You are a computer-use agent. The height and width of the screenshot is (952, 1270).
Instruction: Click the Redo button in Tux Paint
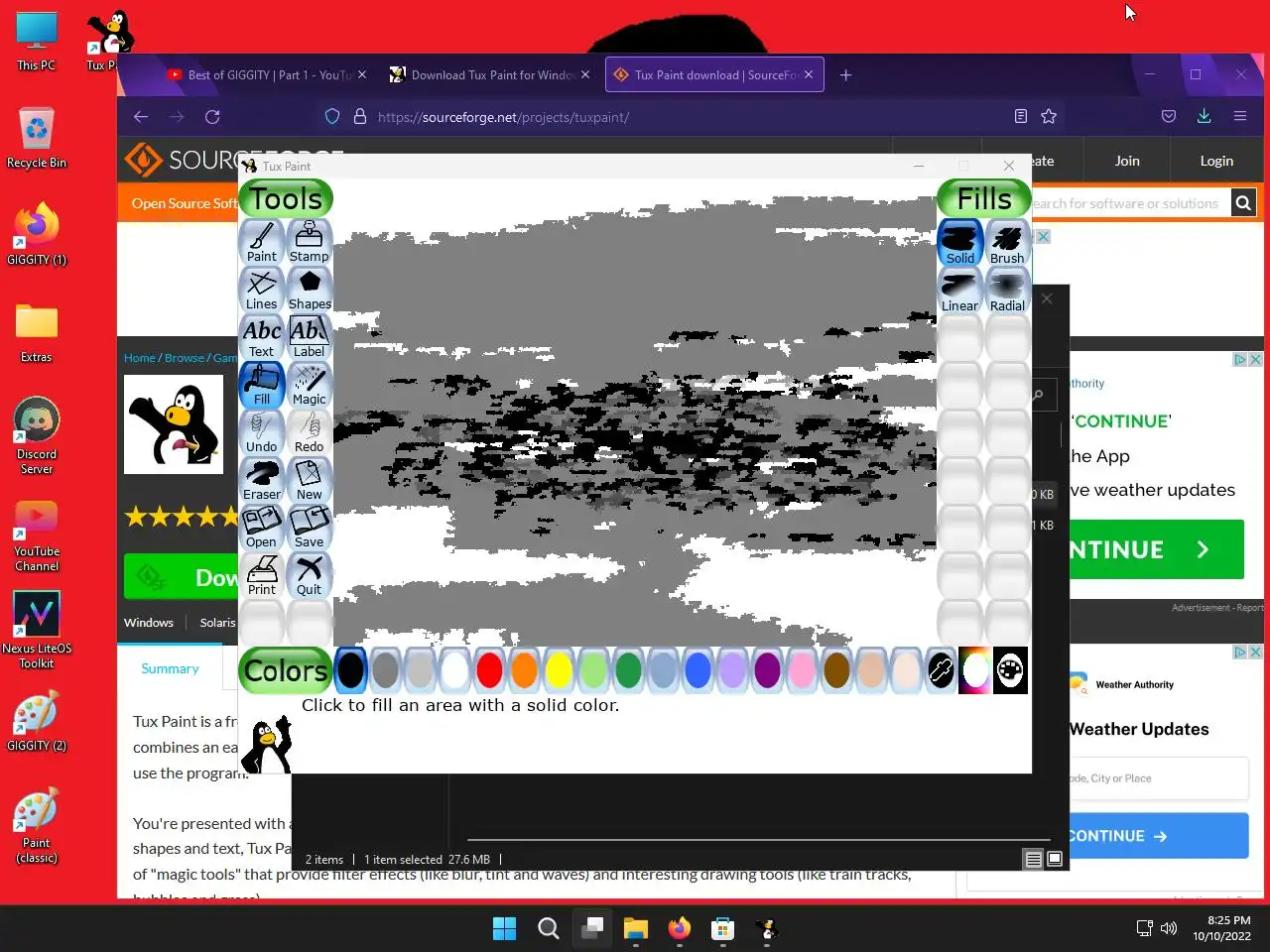(x=310, y=432)
